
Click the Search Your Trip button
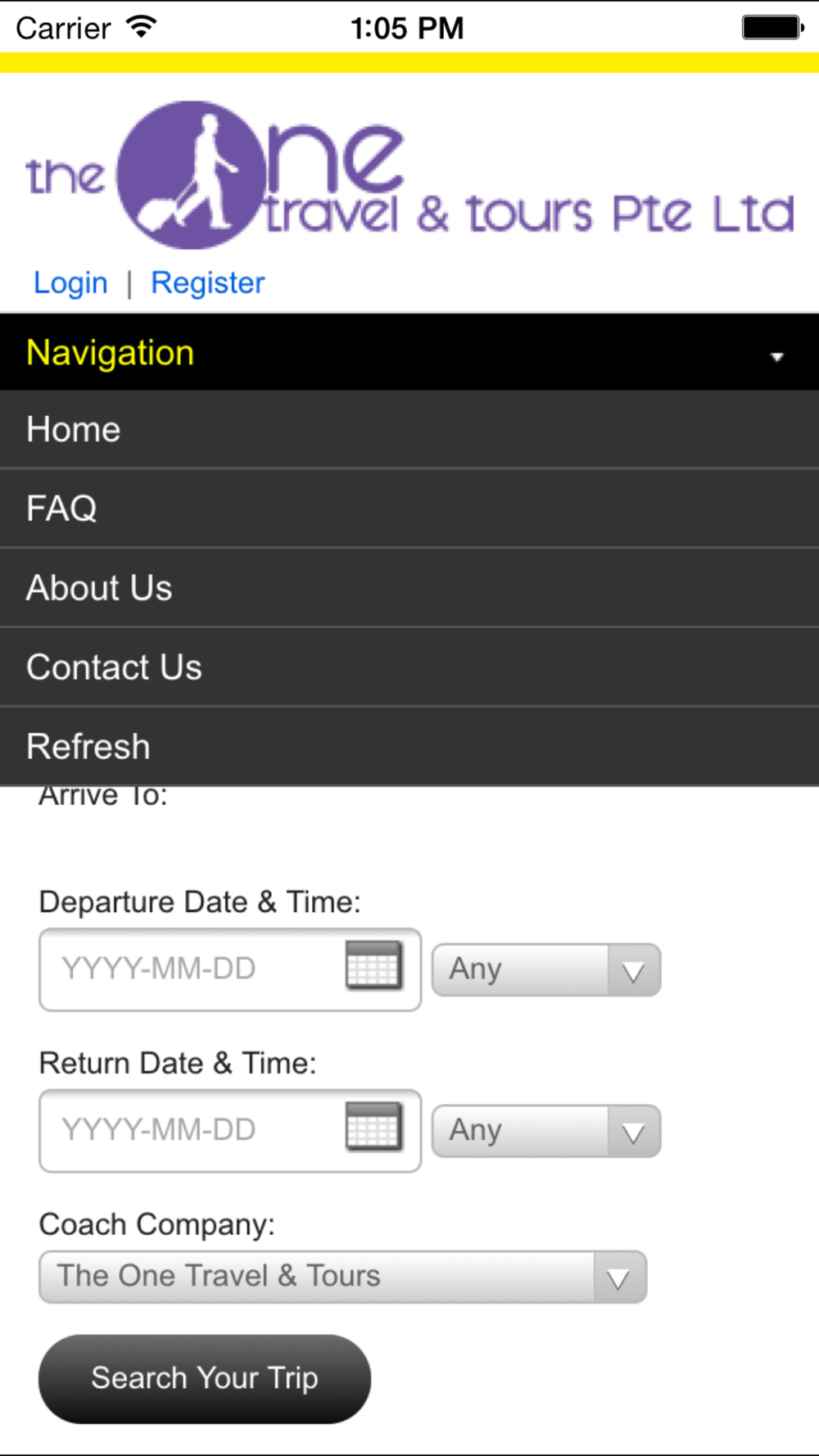205,1379
